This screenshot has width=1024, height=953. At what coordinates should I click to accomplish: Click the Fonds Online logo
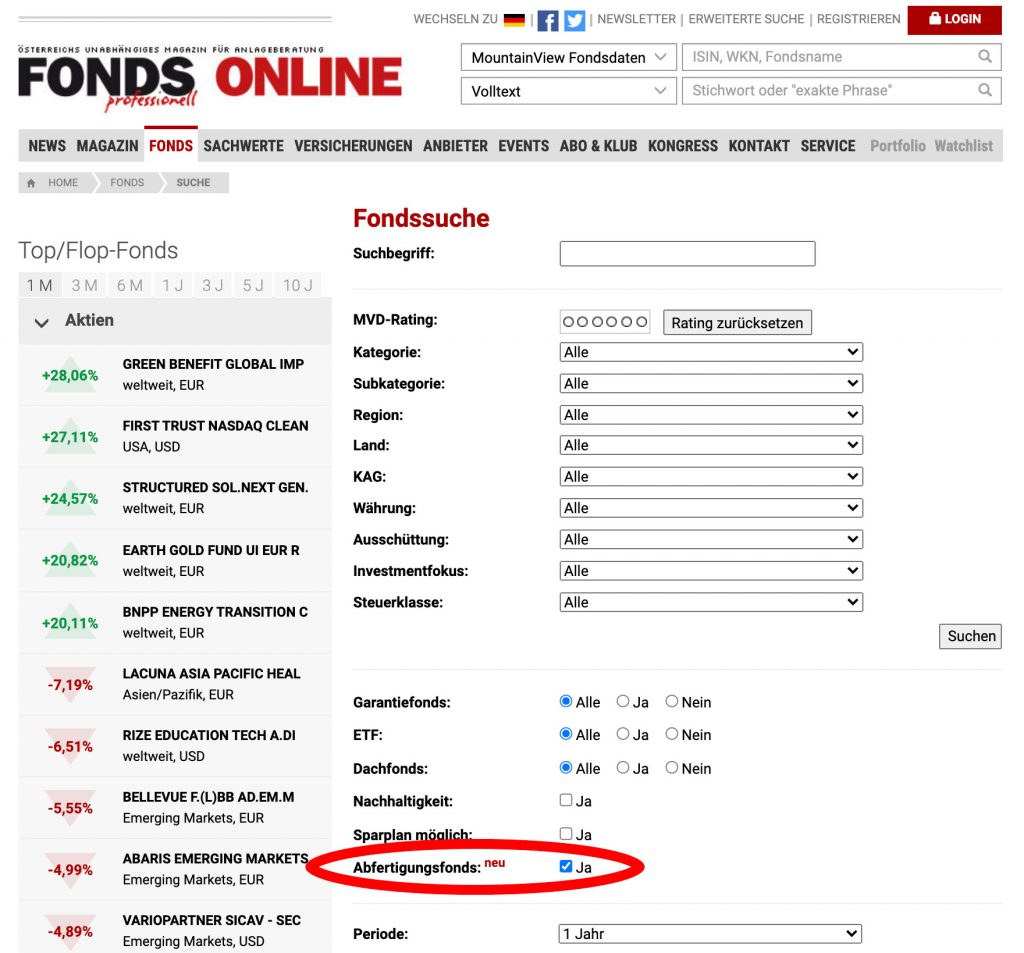click(x=210, y=78)
